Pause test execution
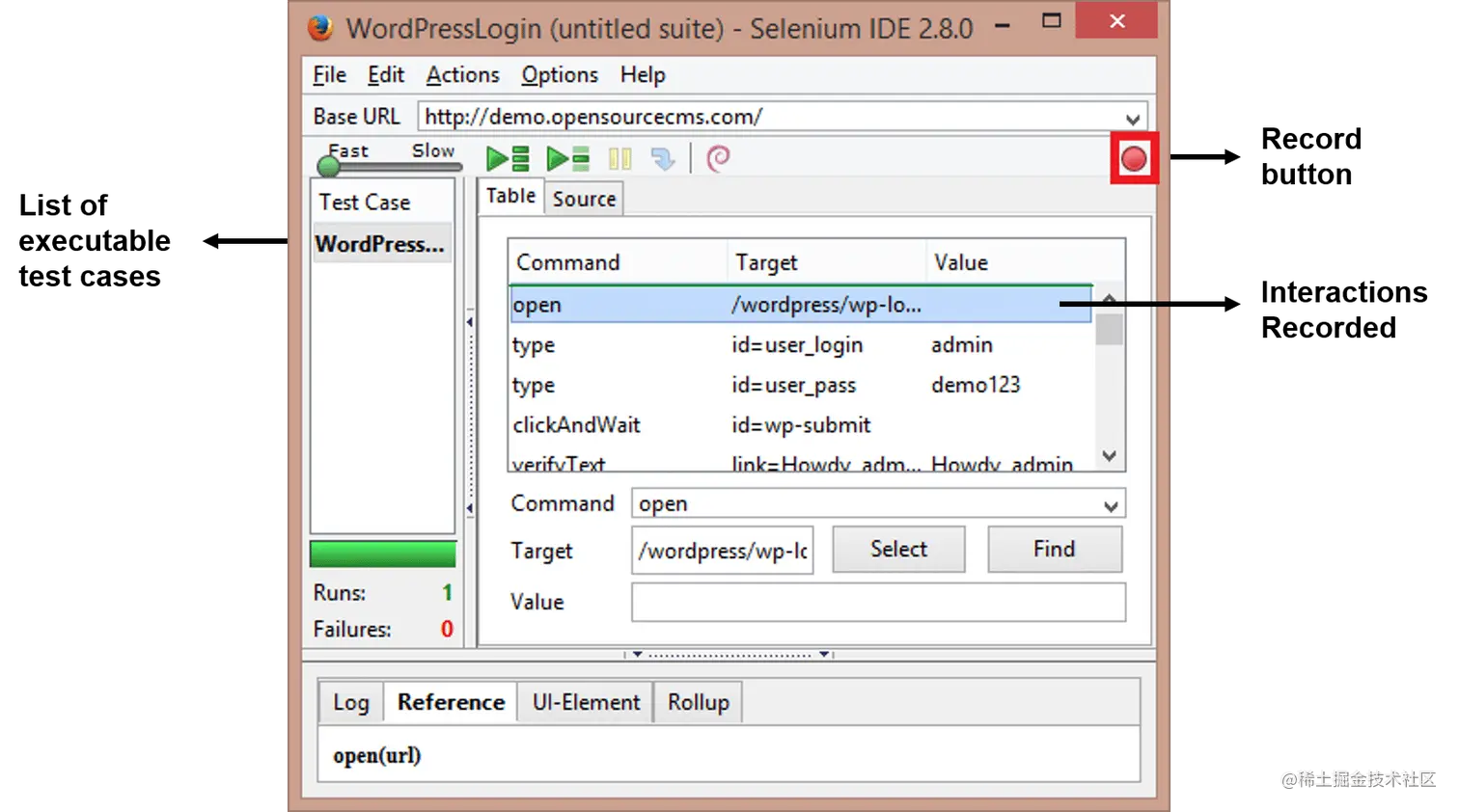The width and height of the screenshot is (1459, 812). coord(620,158)
